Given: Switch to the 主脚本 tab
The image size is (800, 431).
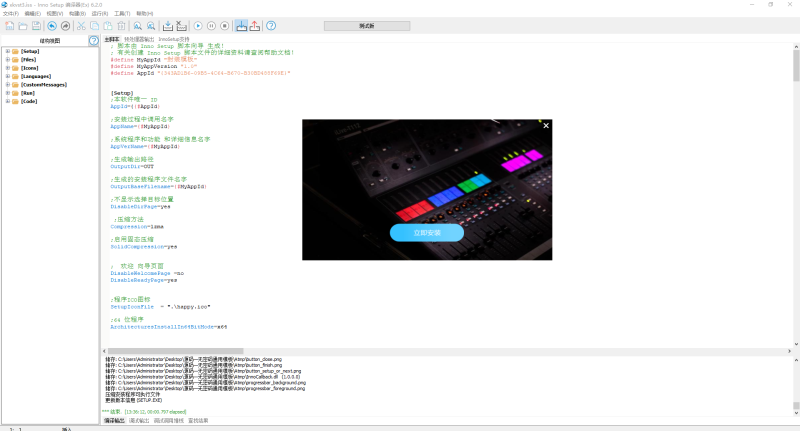Looking at the screenshot, I should pos(112,39).
